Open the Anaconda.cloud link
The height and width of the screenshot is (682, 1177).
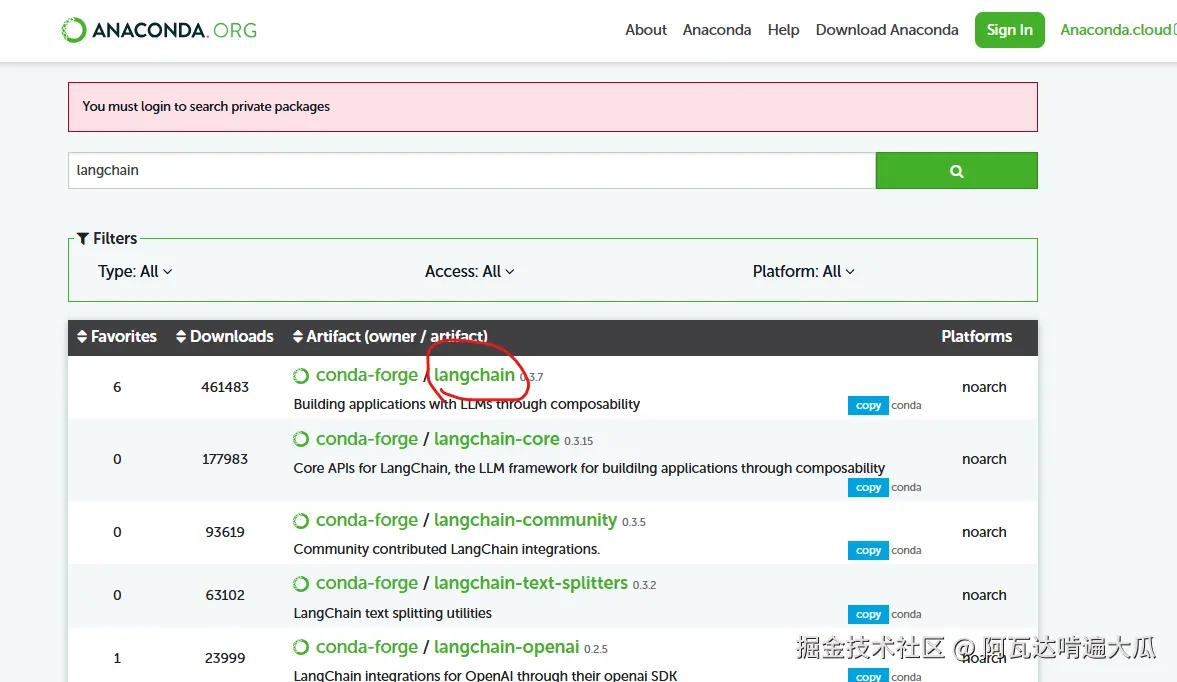tap(1117, 30)
